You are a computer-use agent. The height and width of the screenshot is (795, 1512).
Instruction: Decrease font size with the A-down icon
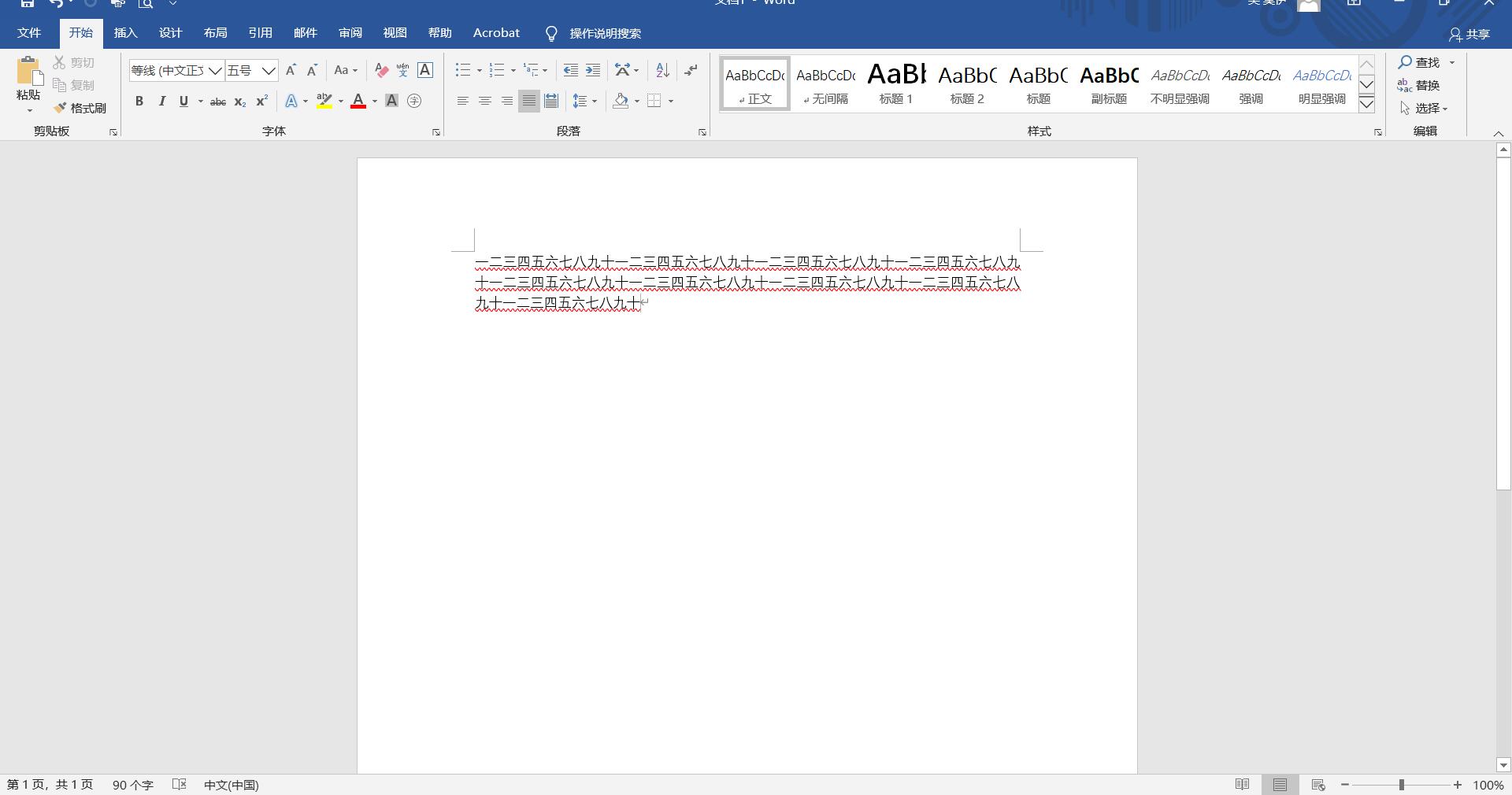pos(312,70)
